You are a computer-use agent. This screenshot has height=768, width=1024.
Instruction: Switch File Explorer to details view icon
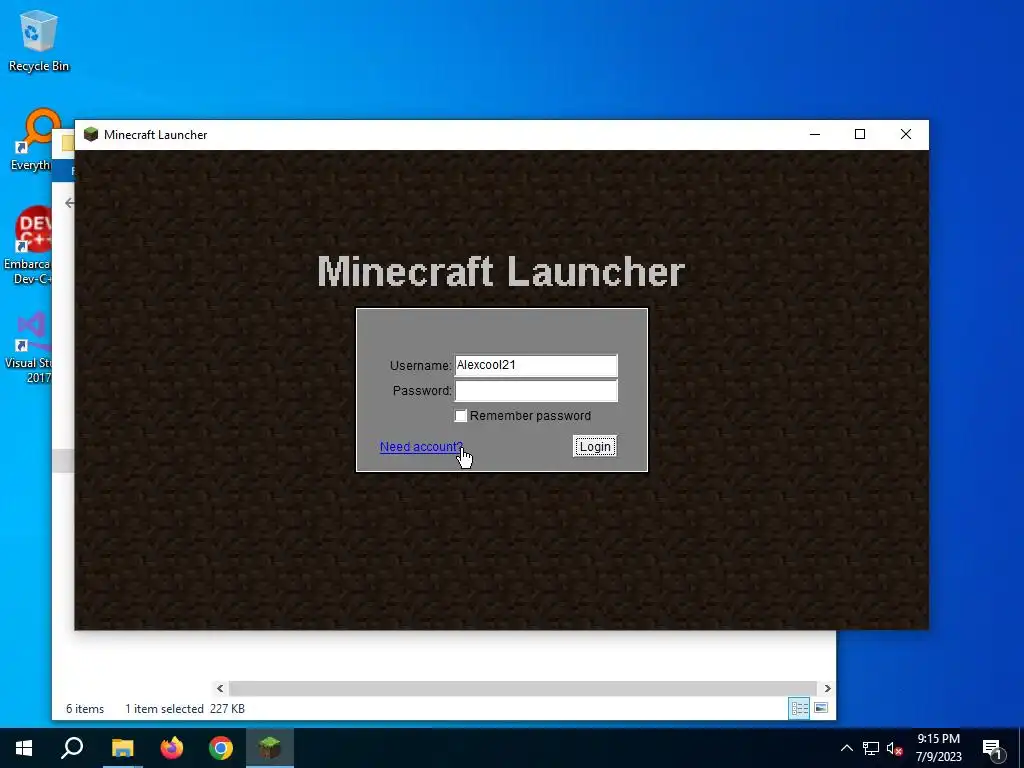pyautogui.click(x=799, y=708)
